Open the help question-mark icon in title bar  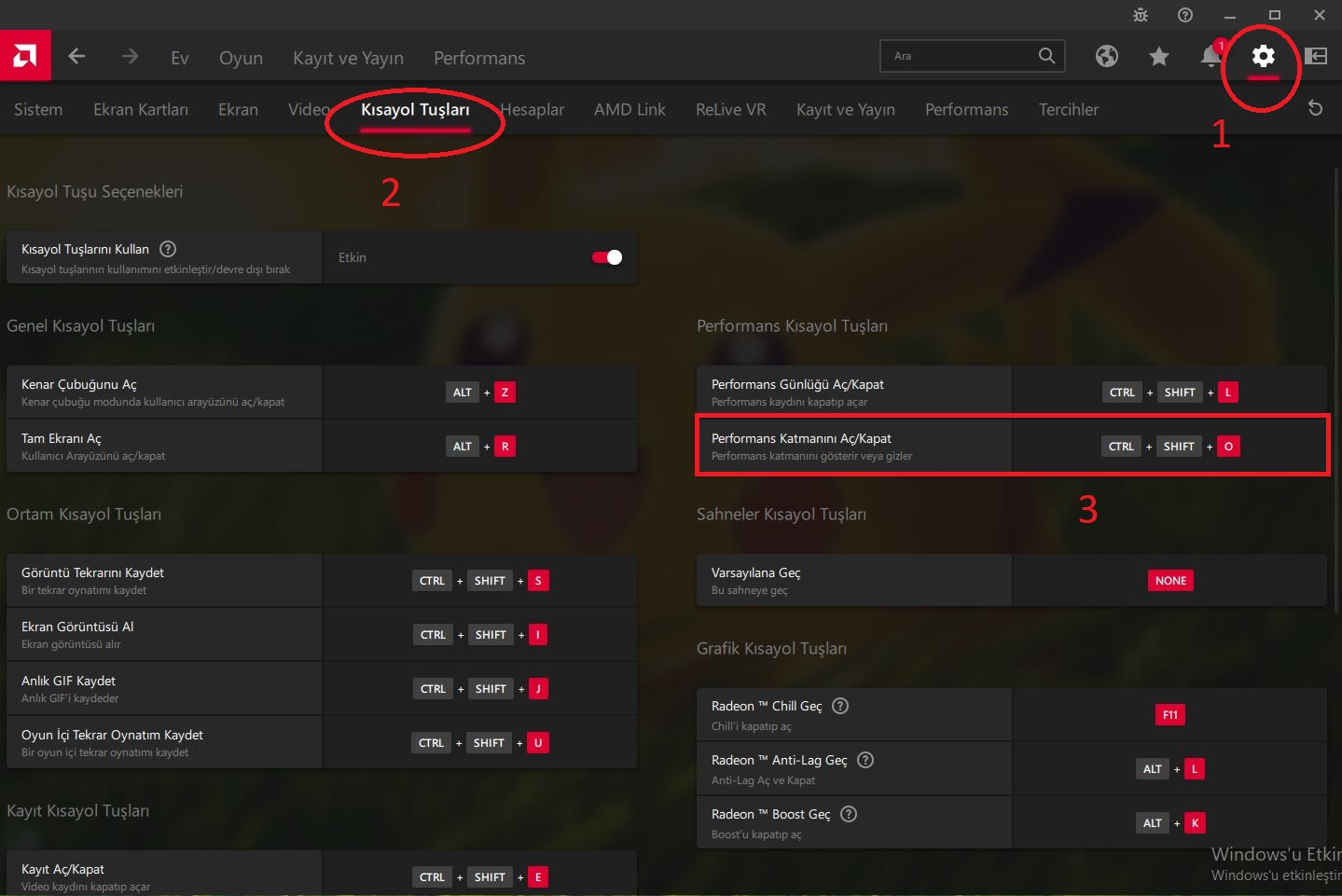[x=1185, y=15]
